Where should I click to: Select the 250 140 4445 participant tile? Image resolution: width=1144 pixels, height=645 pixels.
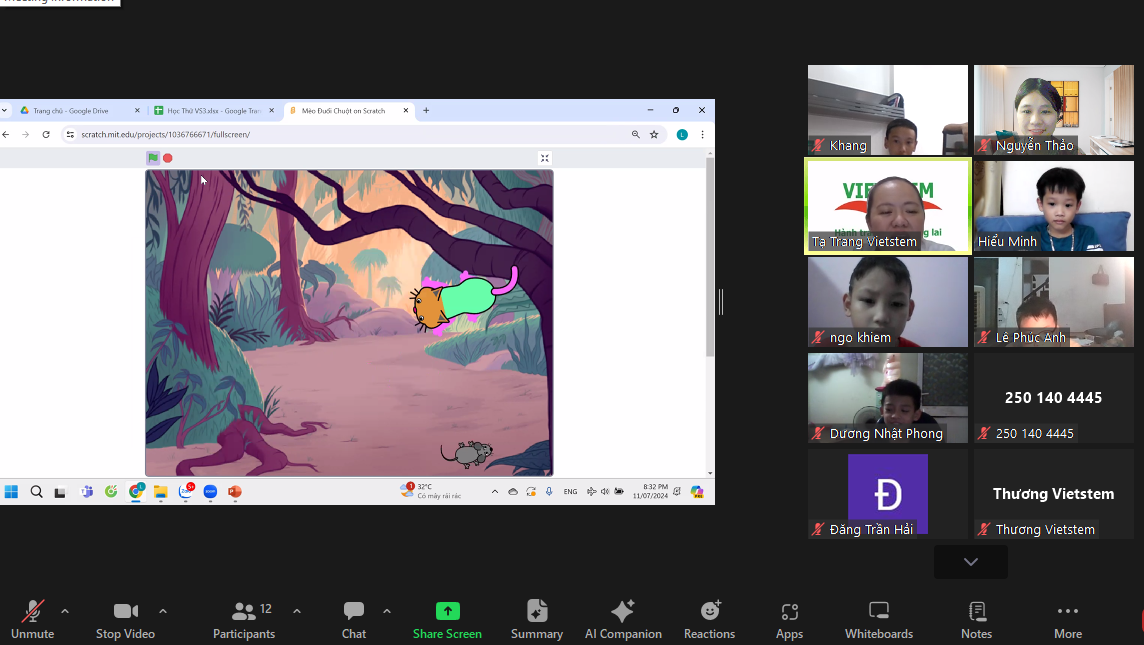click(x=1054, y=398)
